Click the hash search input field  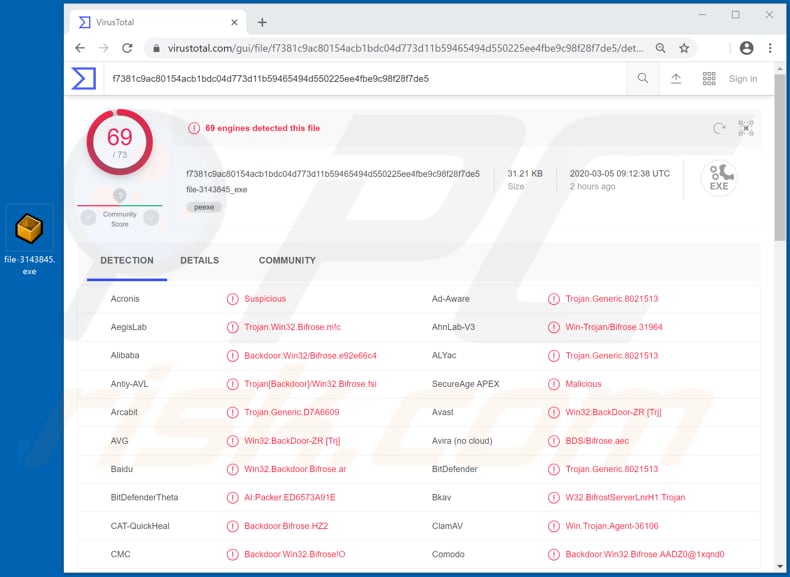tap(365, 79)
